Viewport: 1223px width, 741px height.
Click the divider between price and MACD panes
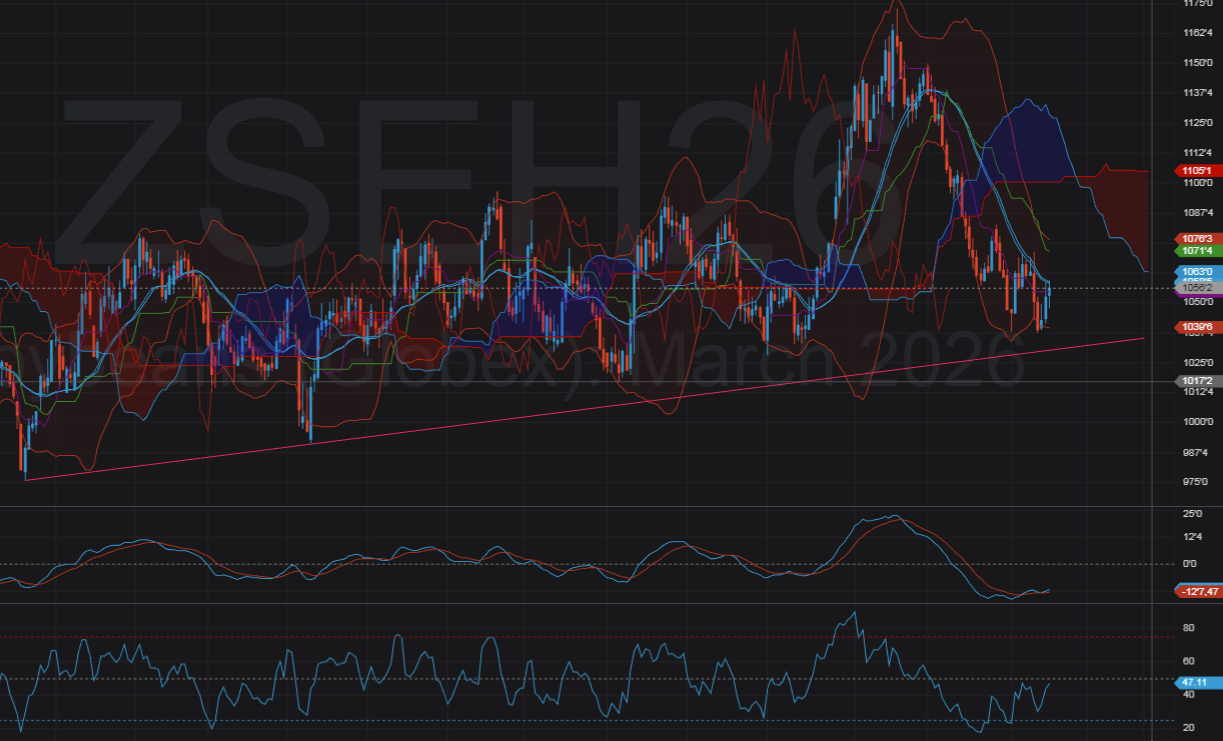pyautogui.click(x=600, y=507)
